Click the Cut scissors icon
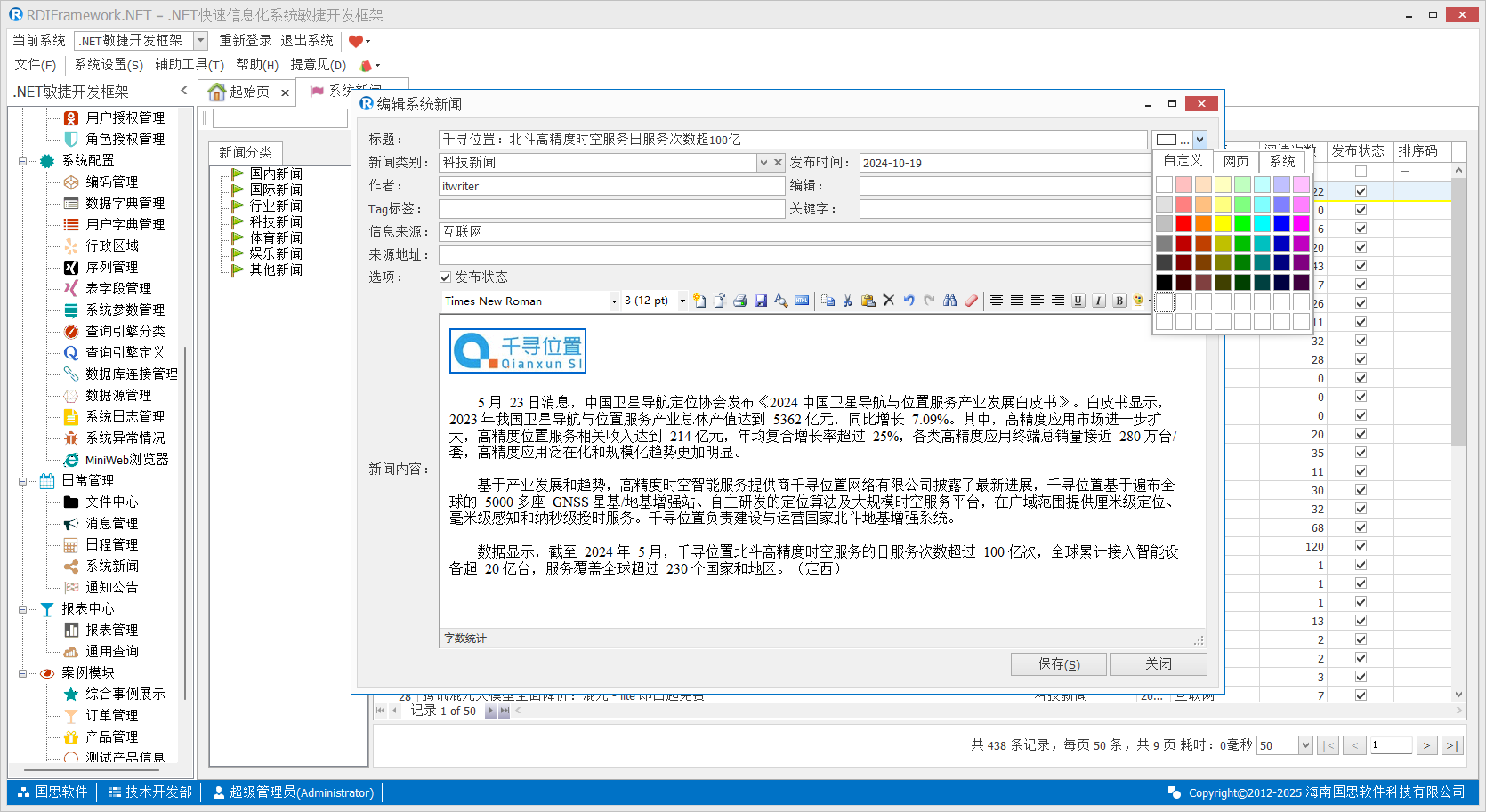The height and width of the screenshot is (812, 1486). pyautogui.click(x=847, y=301)
